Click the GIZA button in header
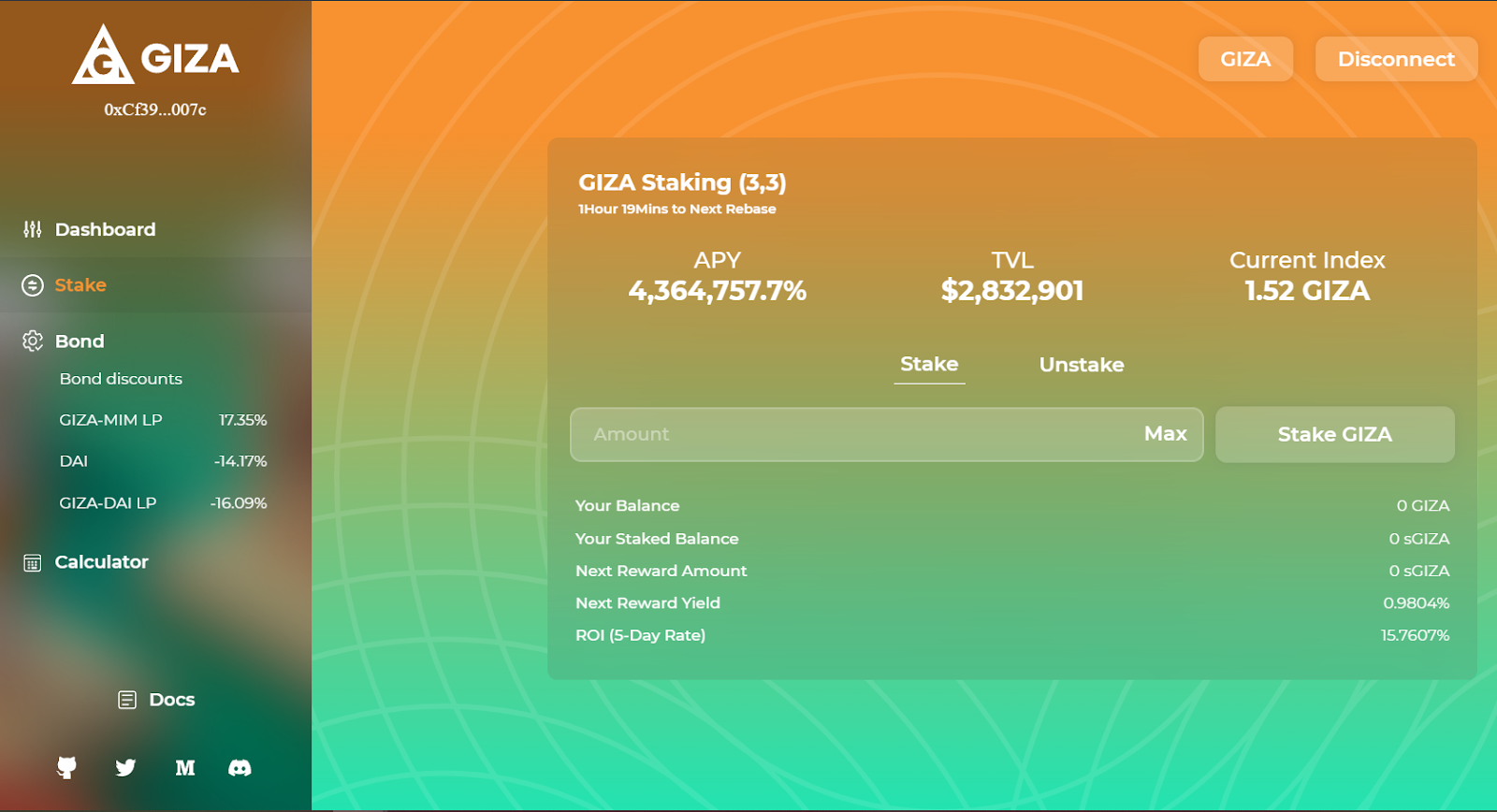Image resolution: width=1497 pixels, height=812 pixels. 1245,59
